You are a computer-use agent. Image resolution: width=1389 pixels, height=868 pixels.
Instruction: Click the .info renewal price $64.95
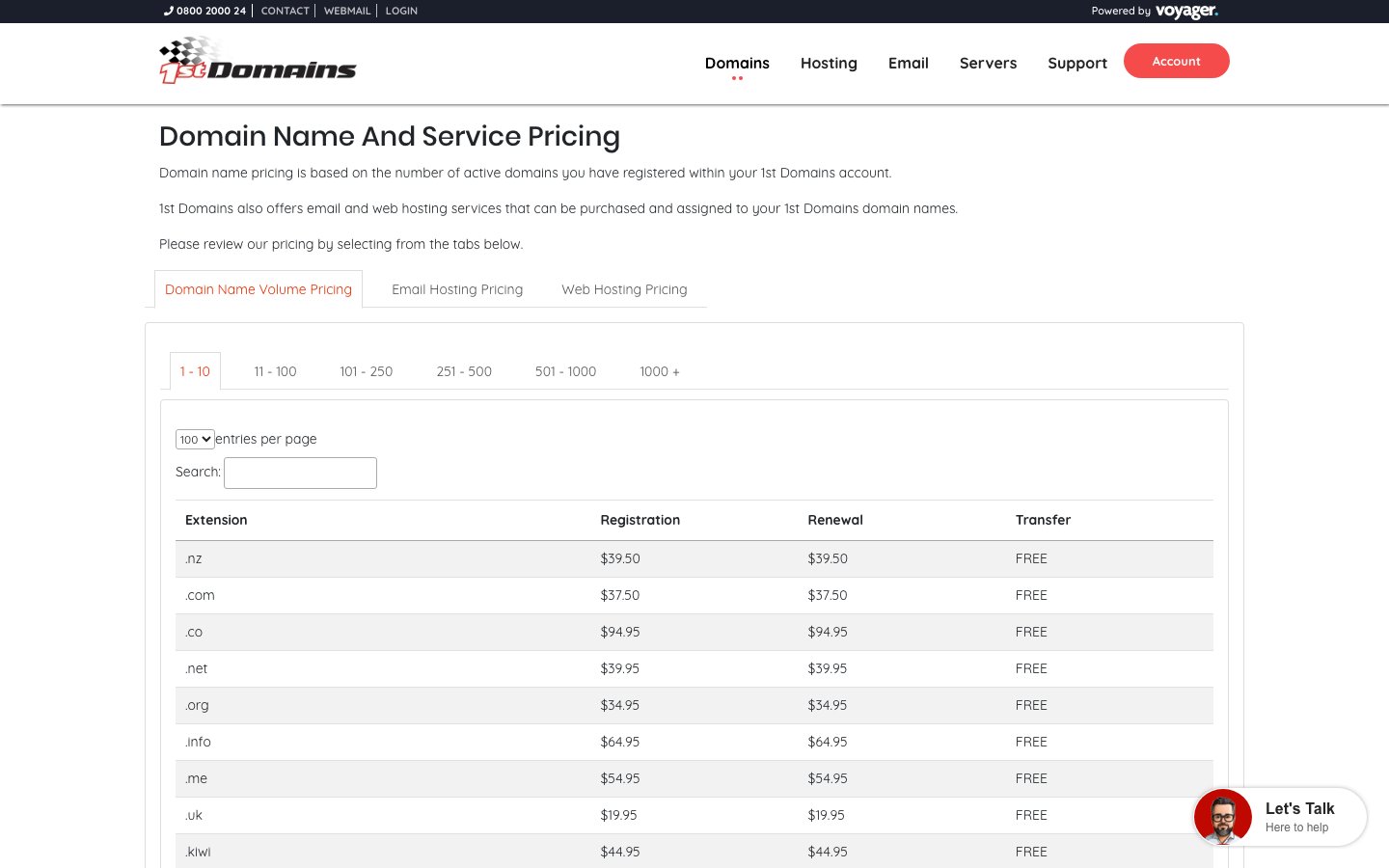point(828,742)
